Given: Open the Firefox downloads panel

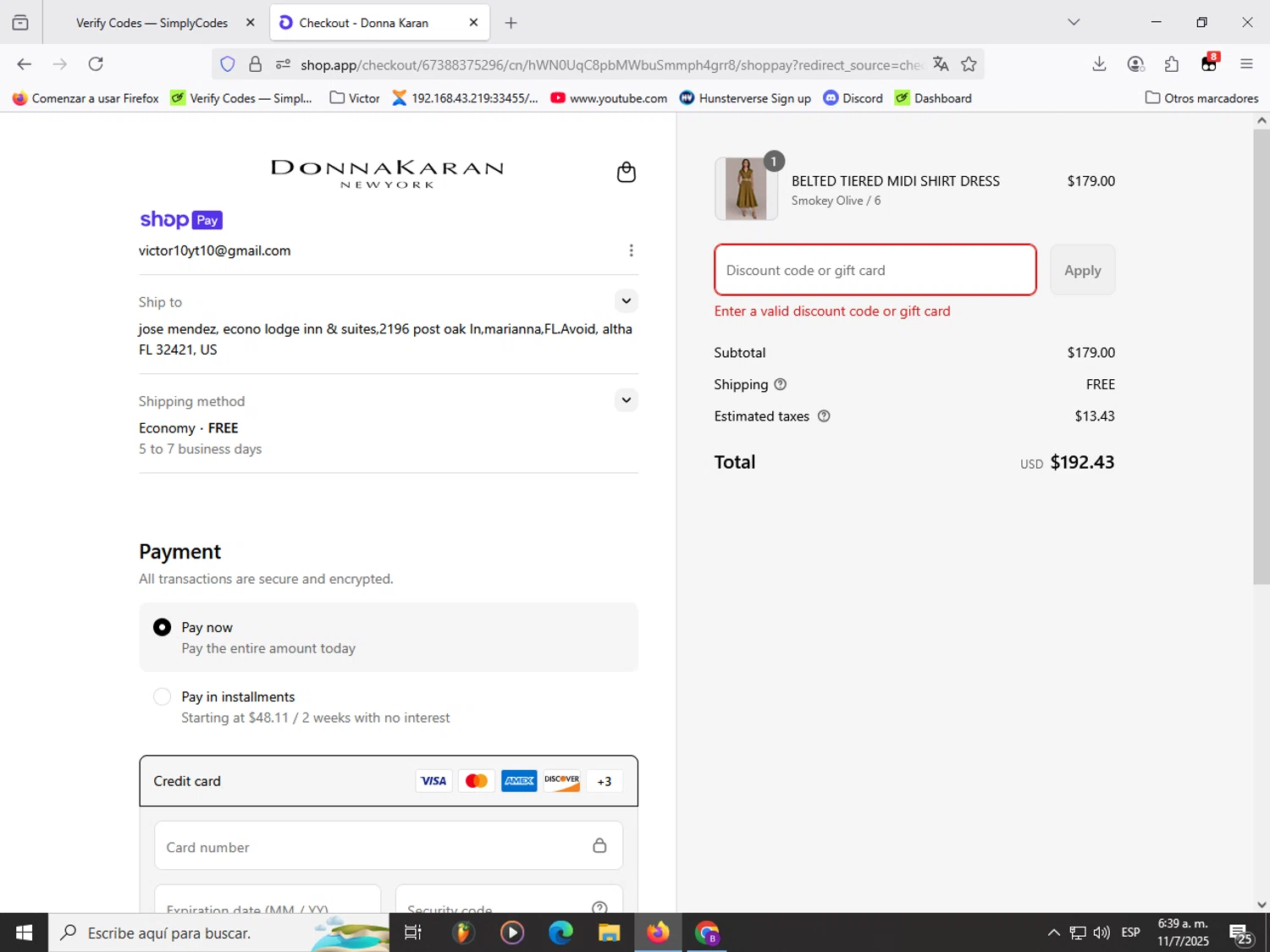Looking at the screenshot, I should click(1099, 64).
